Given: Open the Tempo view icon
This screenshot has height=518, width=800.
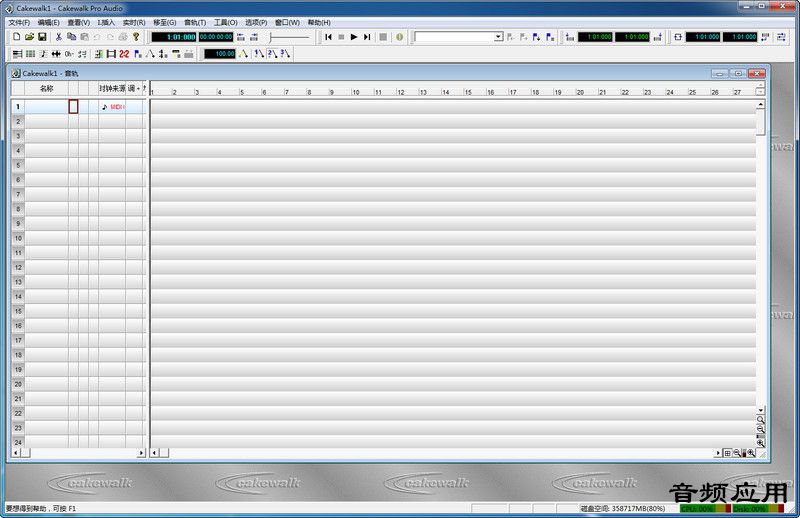Looking at the screenshot, I should tap(150, 54).
